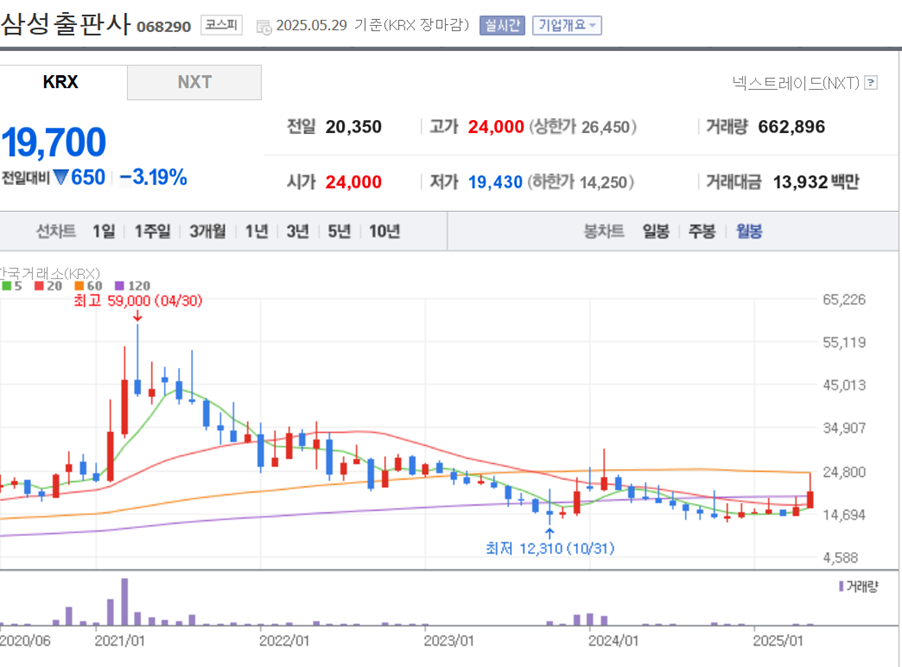
Task: Click the 최저 12,310 (10/31) marker
Action: tap(550, 548)
